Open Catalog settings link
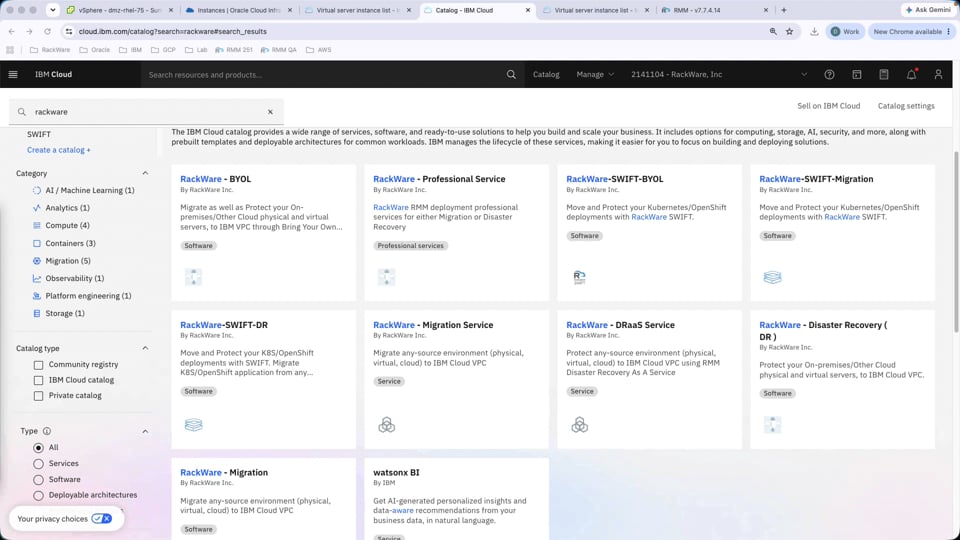960x540 pixels. click(906, 106)
